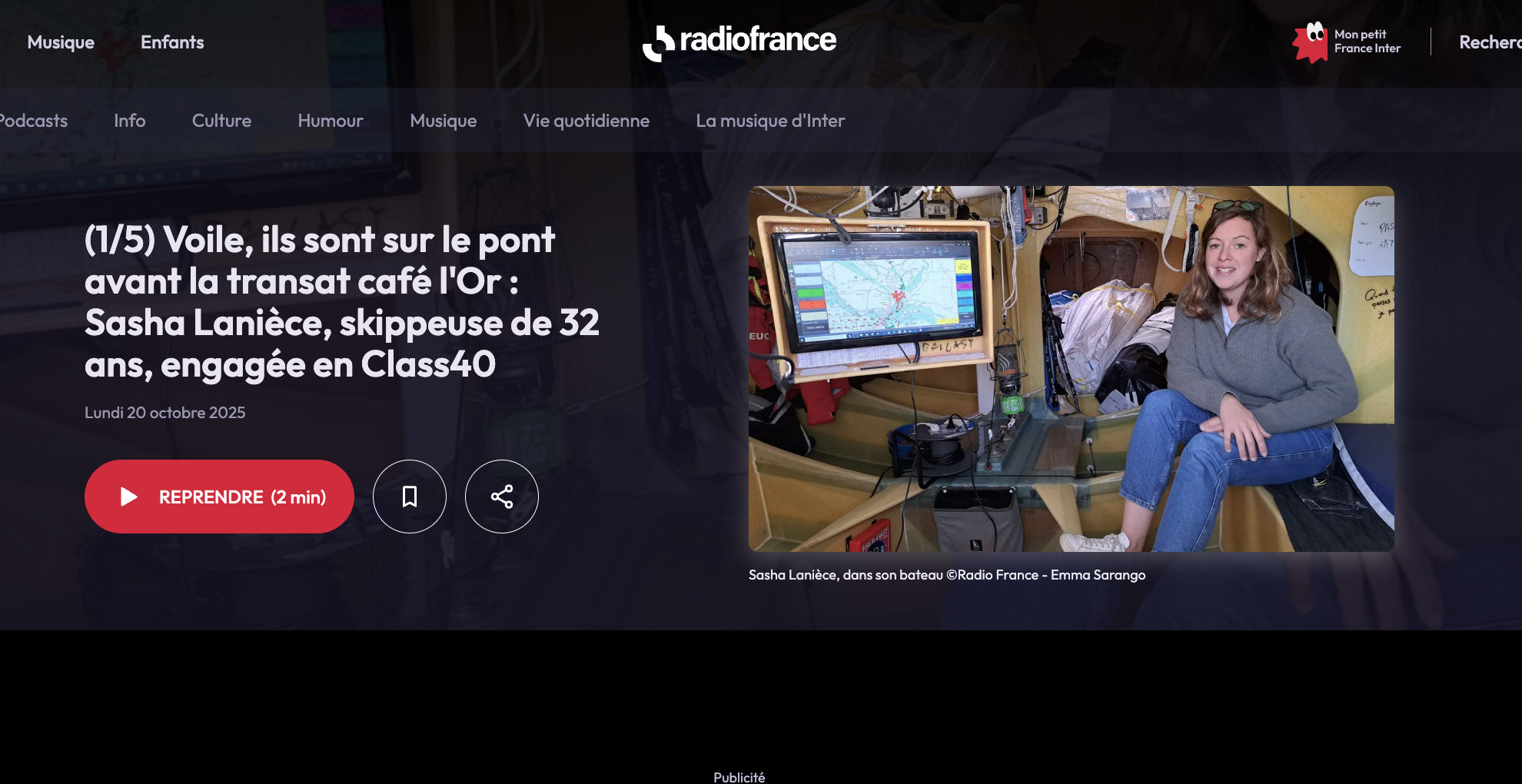
Task: Resume playback with the REPRENDRE button
Action: pos(219,497)
